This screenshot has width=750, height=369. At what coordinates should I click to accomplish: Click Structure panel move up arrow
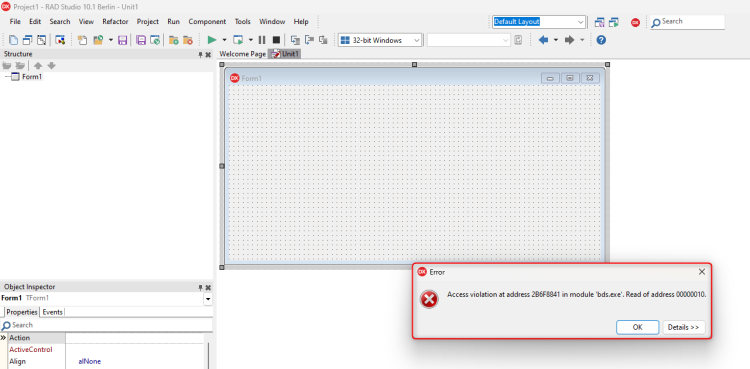[38, 66]
